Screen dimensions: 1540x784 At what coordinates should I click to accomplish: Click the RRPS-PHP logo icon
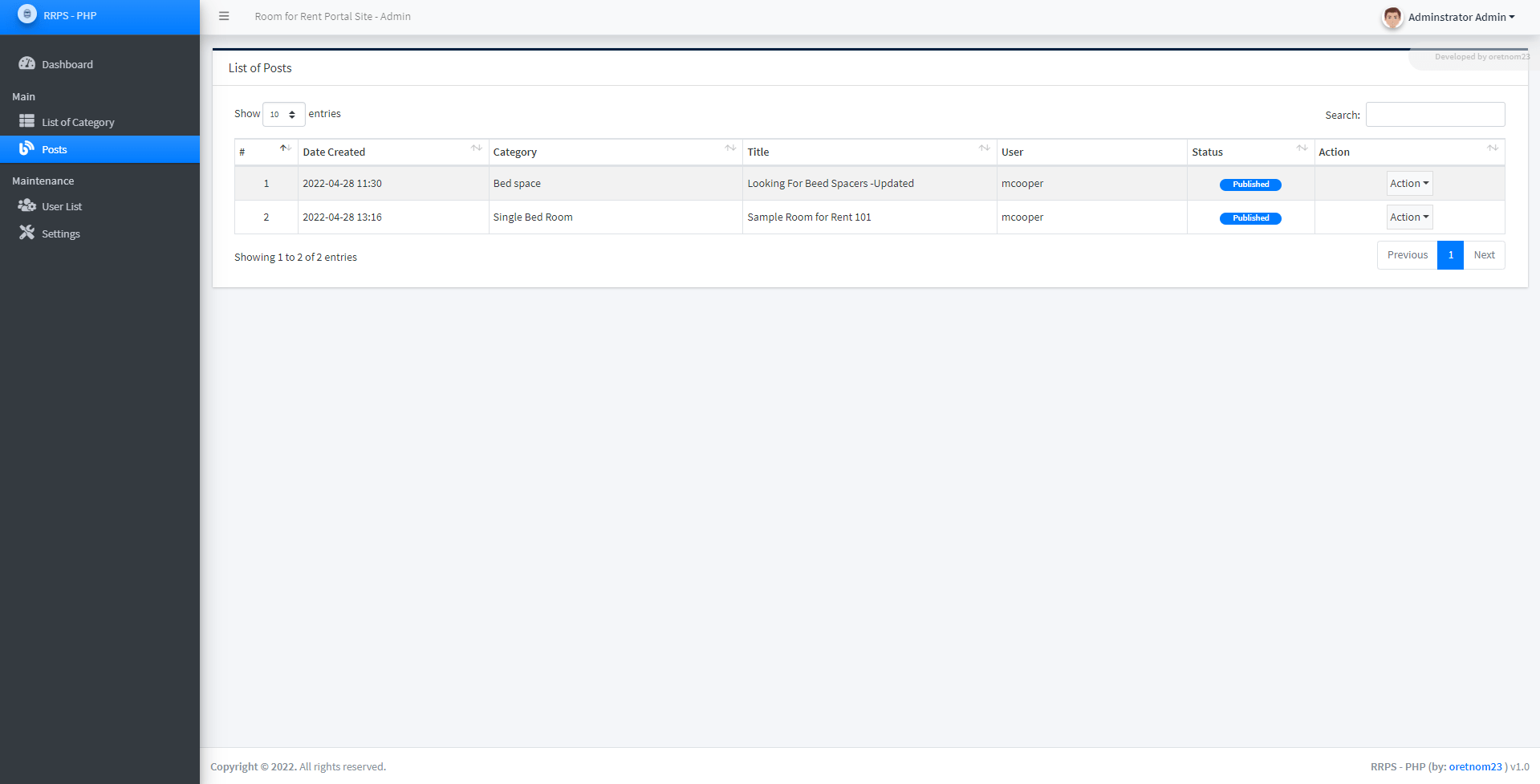(x=27, y=14)
